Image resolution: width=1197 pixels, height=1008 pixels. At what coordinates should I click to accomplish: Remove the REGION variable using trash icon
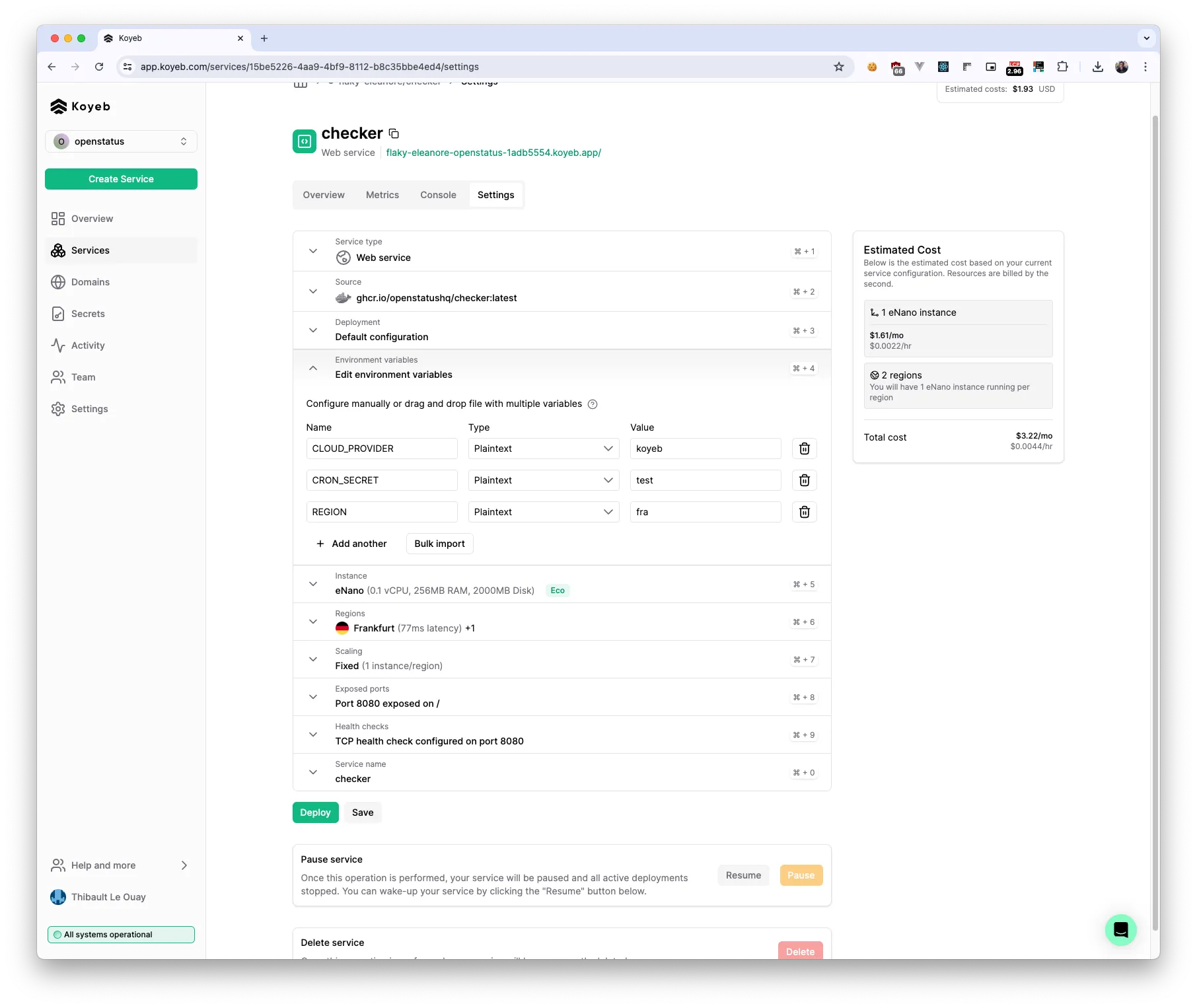click(804, 512)
